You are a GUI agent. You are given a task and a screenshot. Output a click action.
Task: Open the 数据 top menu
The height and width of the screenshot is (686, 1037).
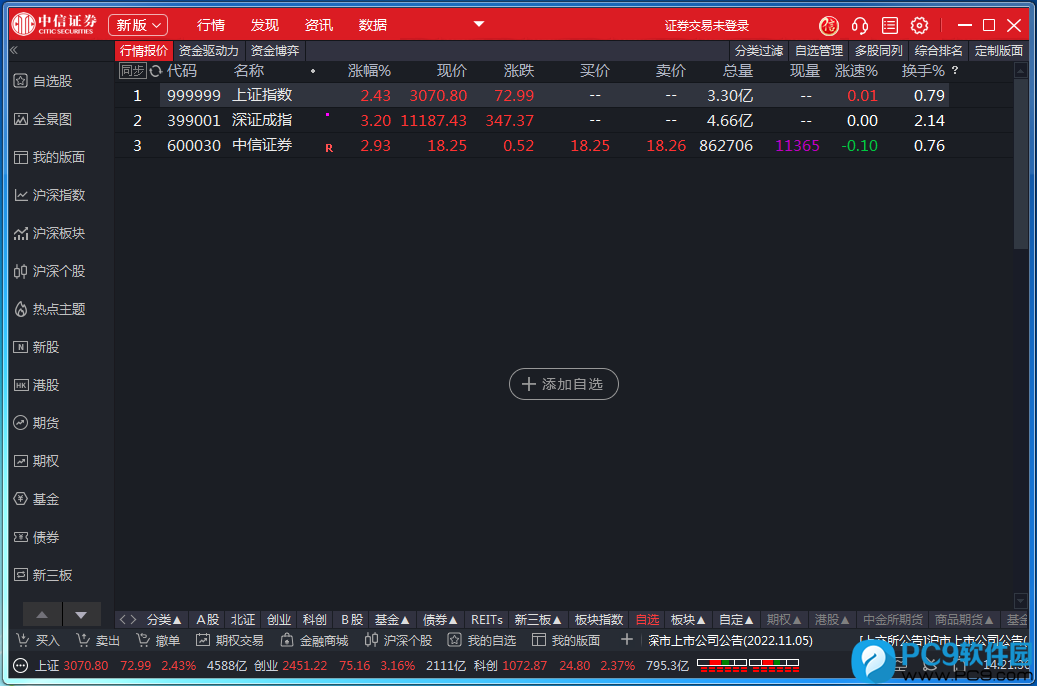372,25
